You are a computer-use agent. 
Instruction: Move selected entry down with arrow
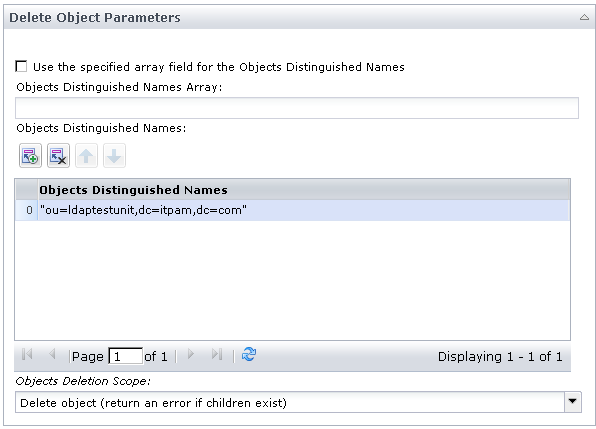[114, 155]
